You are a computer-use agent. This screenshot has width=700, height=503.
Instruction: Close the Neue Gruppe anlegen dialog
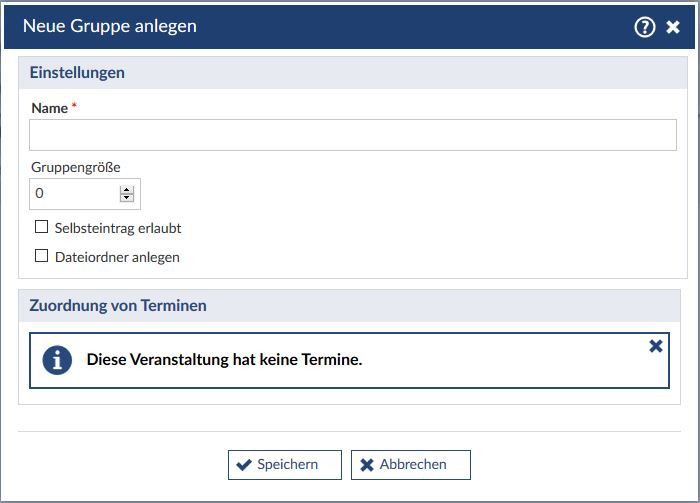(x=673, y=27)
